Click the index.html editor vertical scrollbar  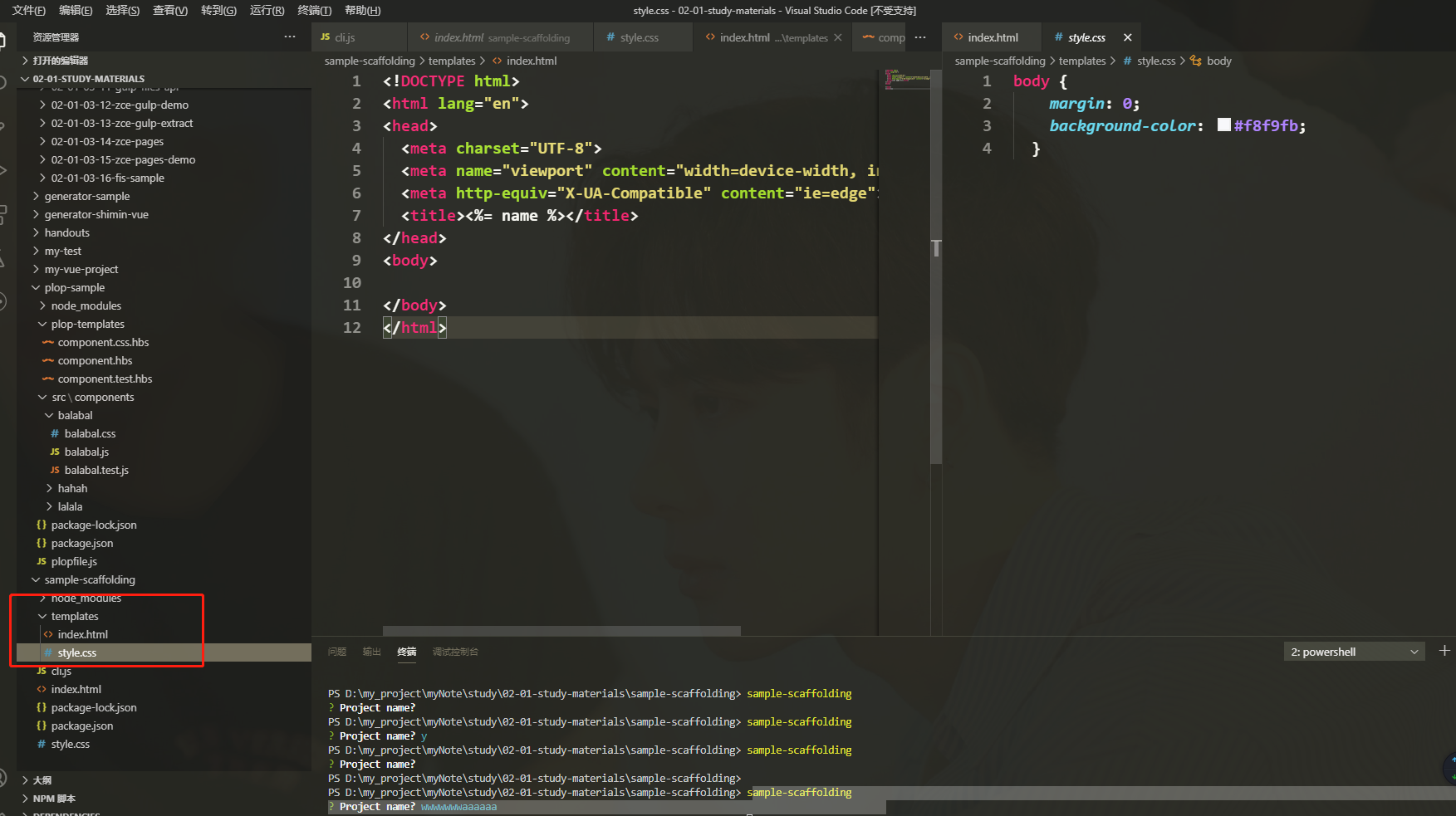point(936,266)
